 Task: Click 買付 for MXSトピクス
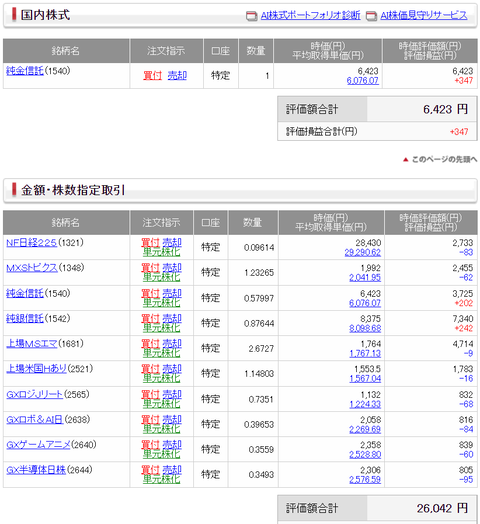(x=150, y=268)
